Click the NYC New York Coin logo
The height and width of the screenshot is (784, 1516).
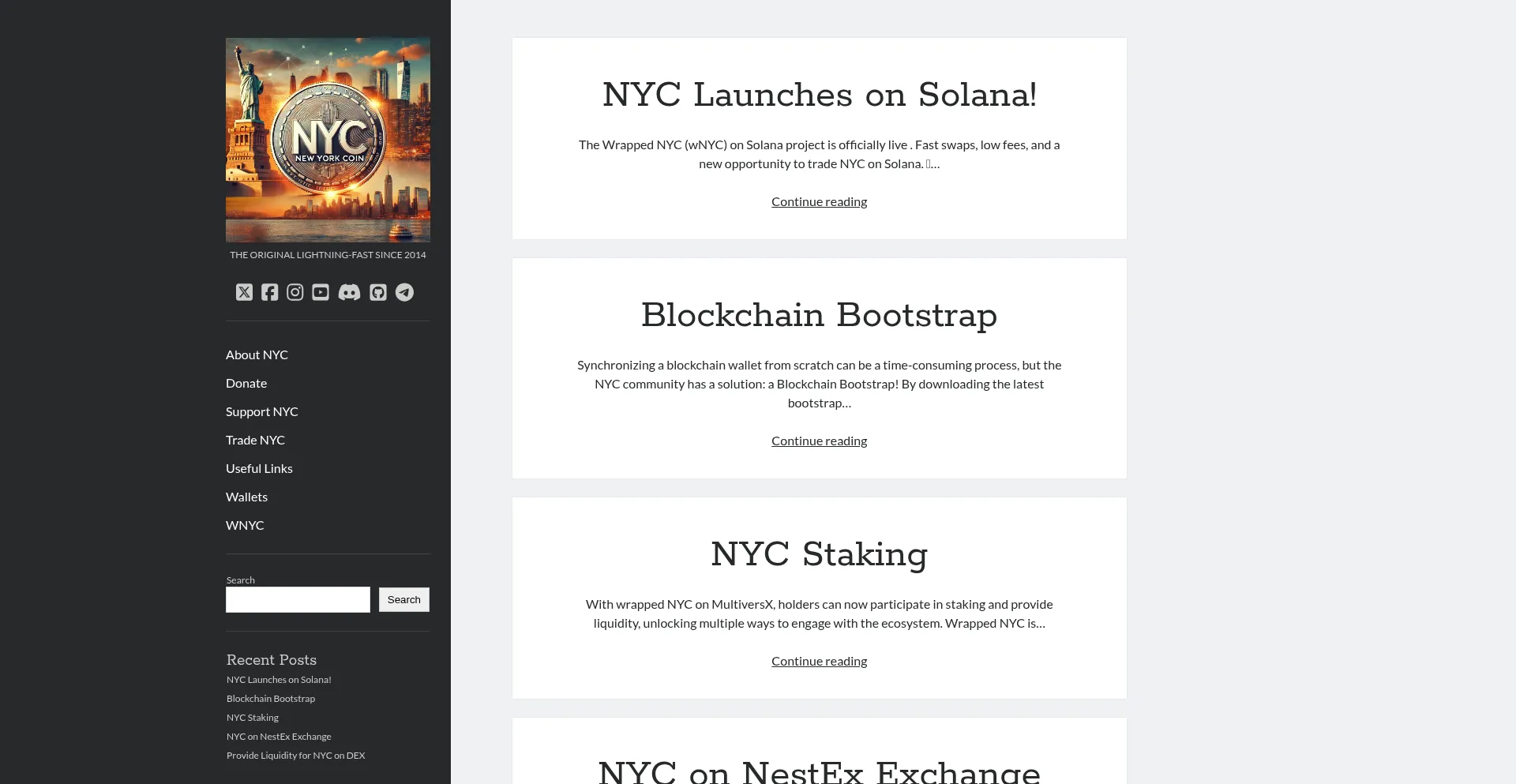pos(328,140)
